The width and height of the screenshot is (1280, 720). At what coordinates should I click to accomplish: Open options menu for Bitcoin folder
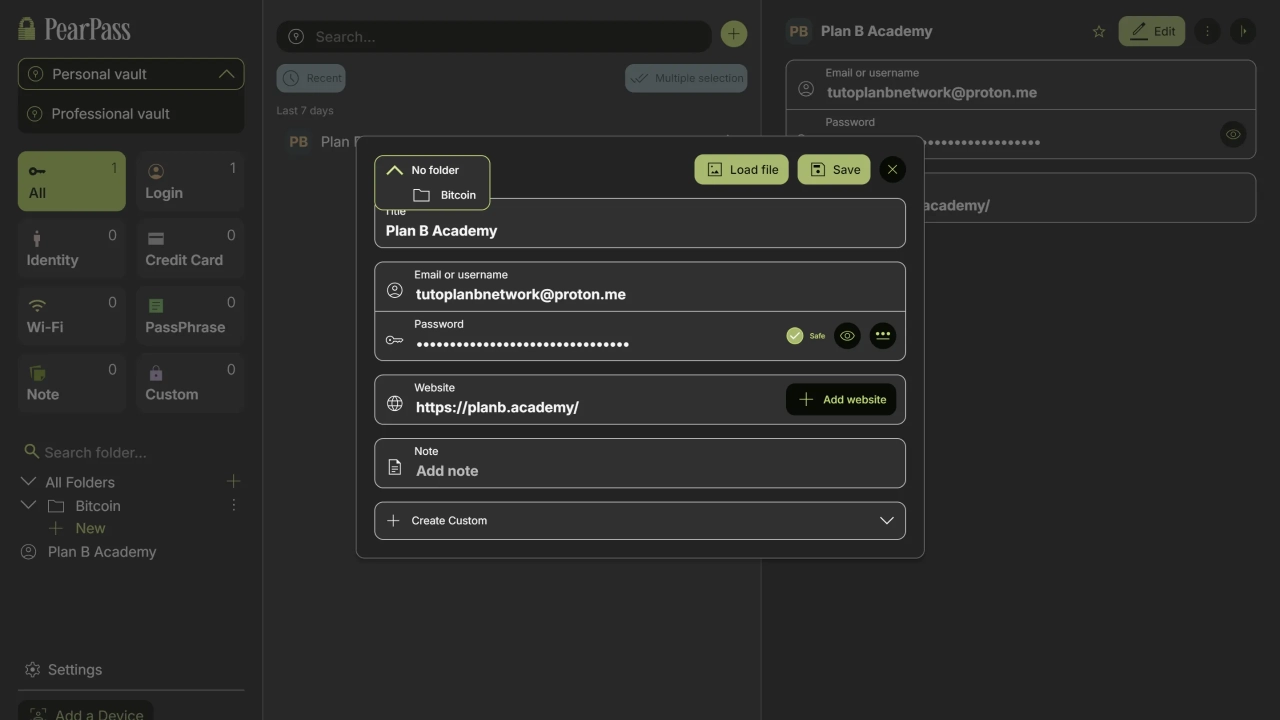(x=234, y=506)
